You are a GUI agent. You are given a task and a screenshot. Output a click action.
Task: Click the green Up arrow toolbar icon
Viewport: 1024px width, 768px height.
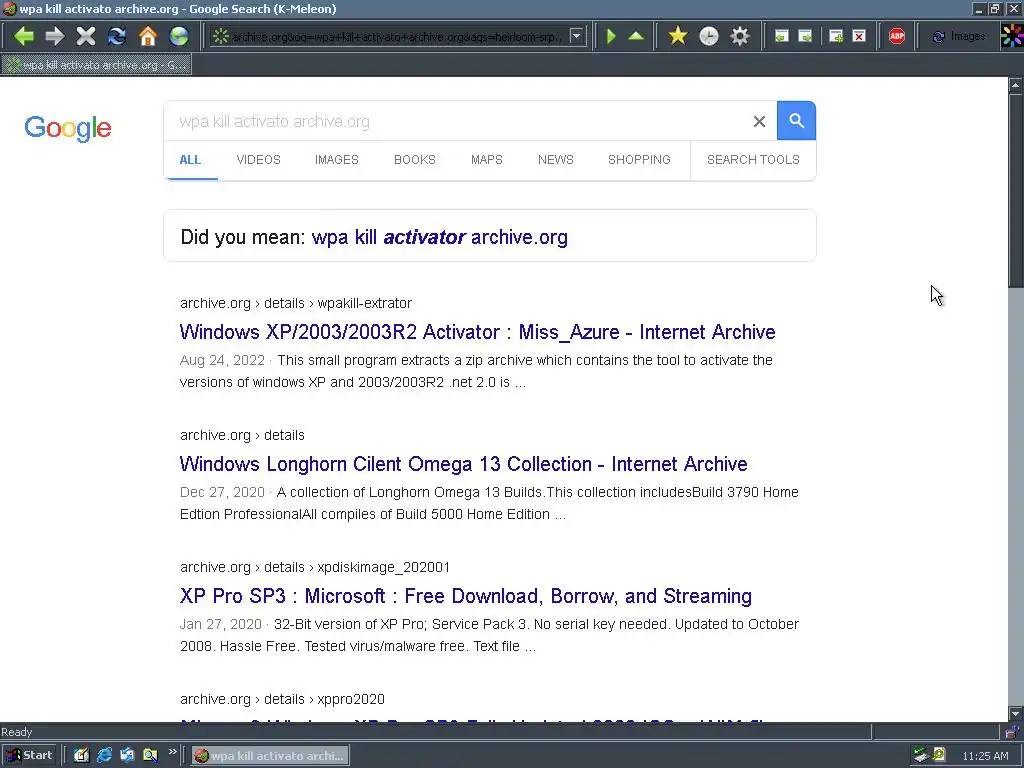click(635, 36)
